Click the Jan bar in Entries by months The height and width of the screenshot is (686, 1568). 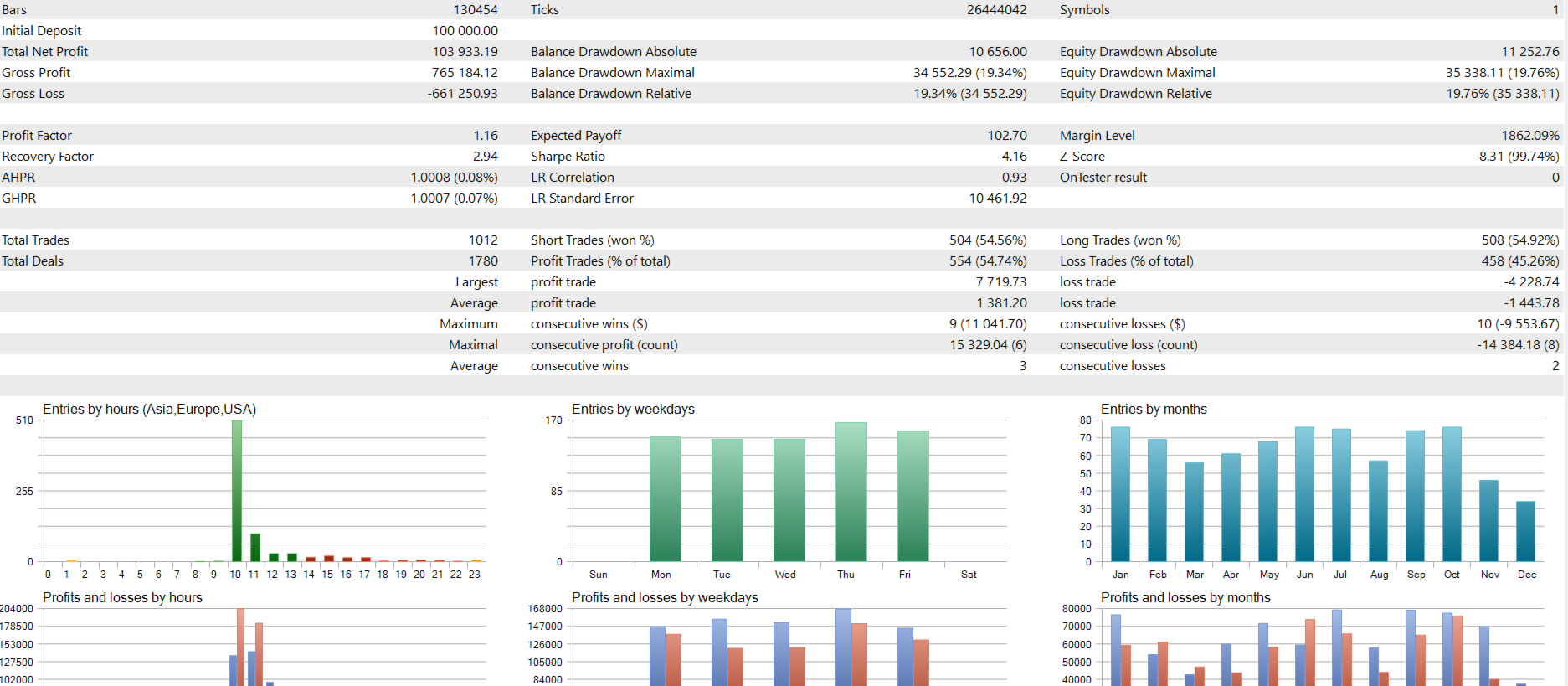1120,494
